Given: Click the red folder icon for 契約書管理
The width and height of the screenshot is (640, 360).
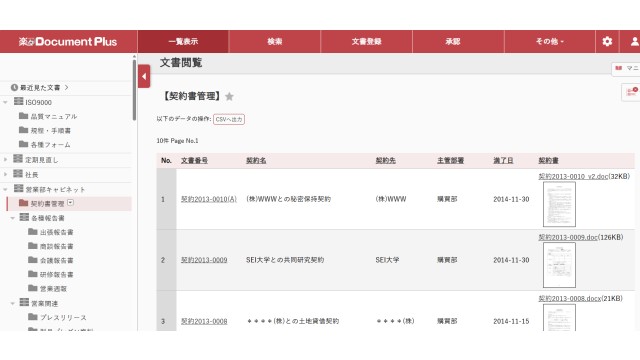Looking at the screenshot, I should (x=24, y=203).
